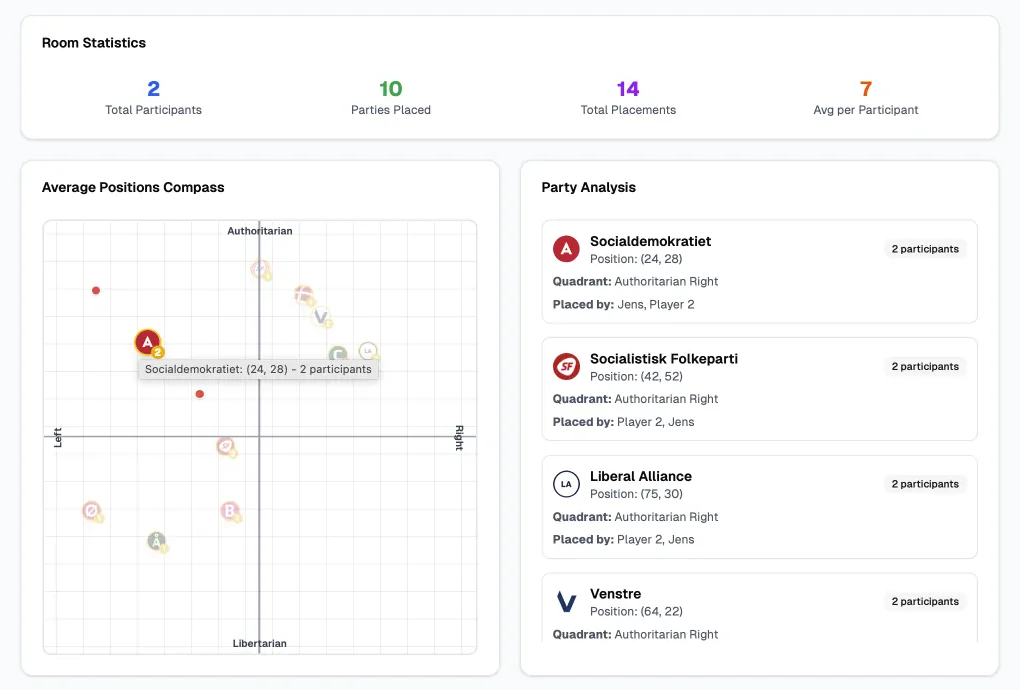Click the Venstre logo in Party Analysis

(566, 602)
